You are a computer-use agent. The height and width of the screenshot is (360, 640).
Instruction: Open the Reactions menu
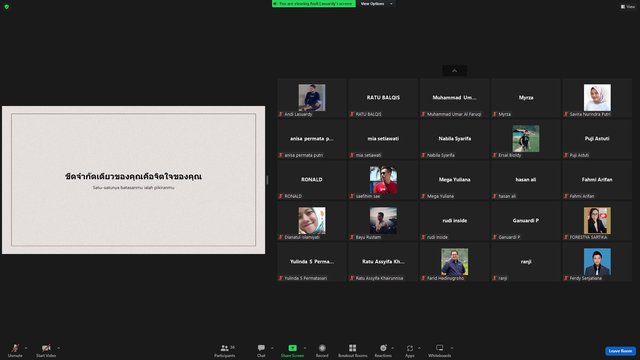point(383,350)
